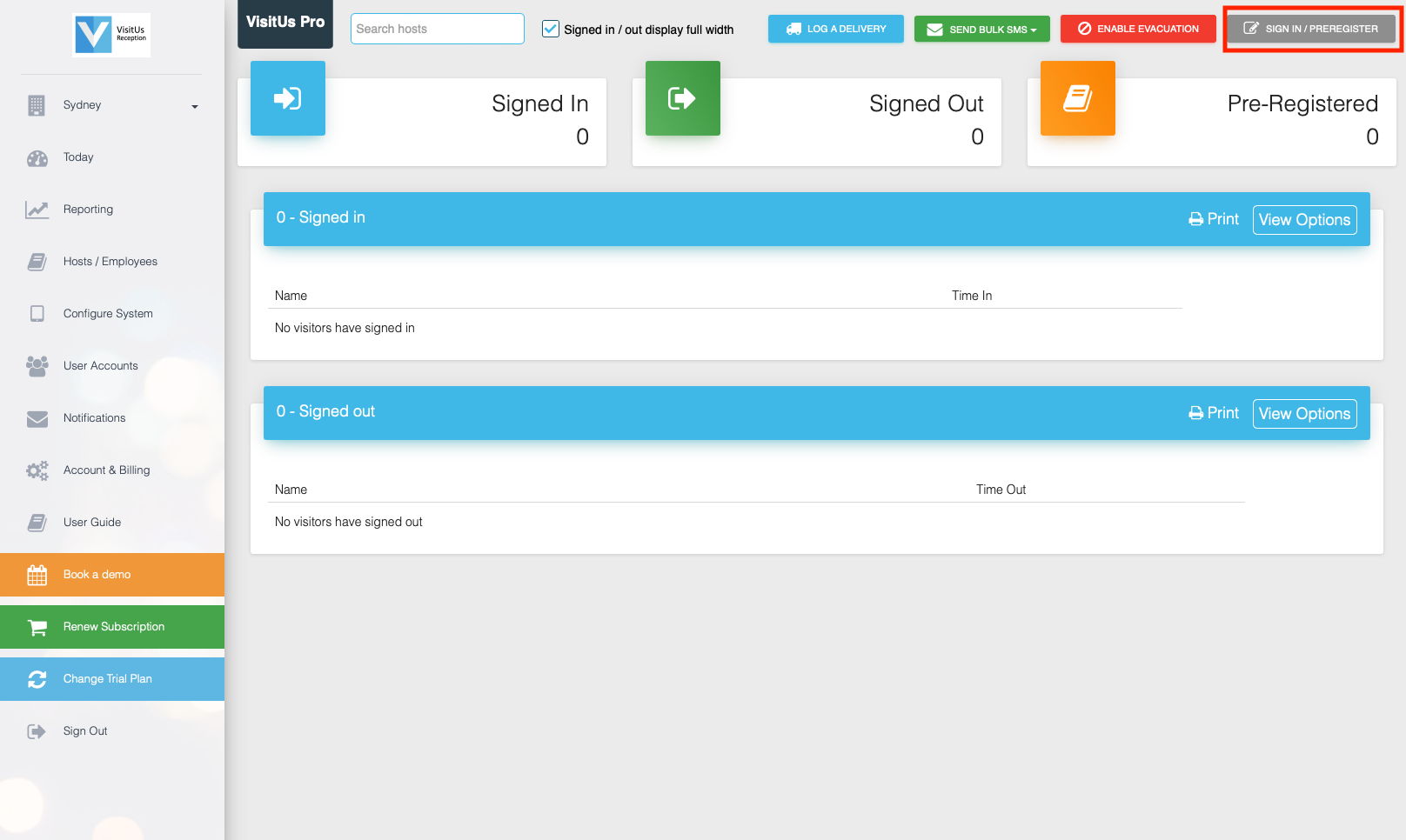
Task: Click the dashboard gauge icon for Today
Action: [37, 158]
